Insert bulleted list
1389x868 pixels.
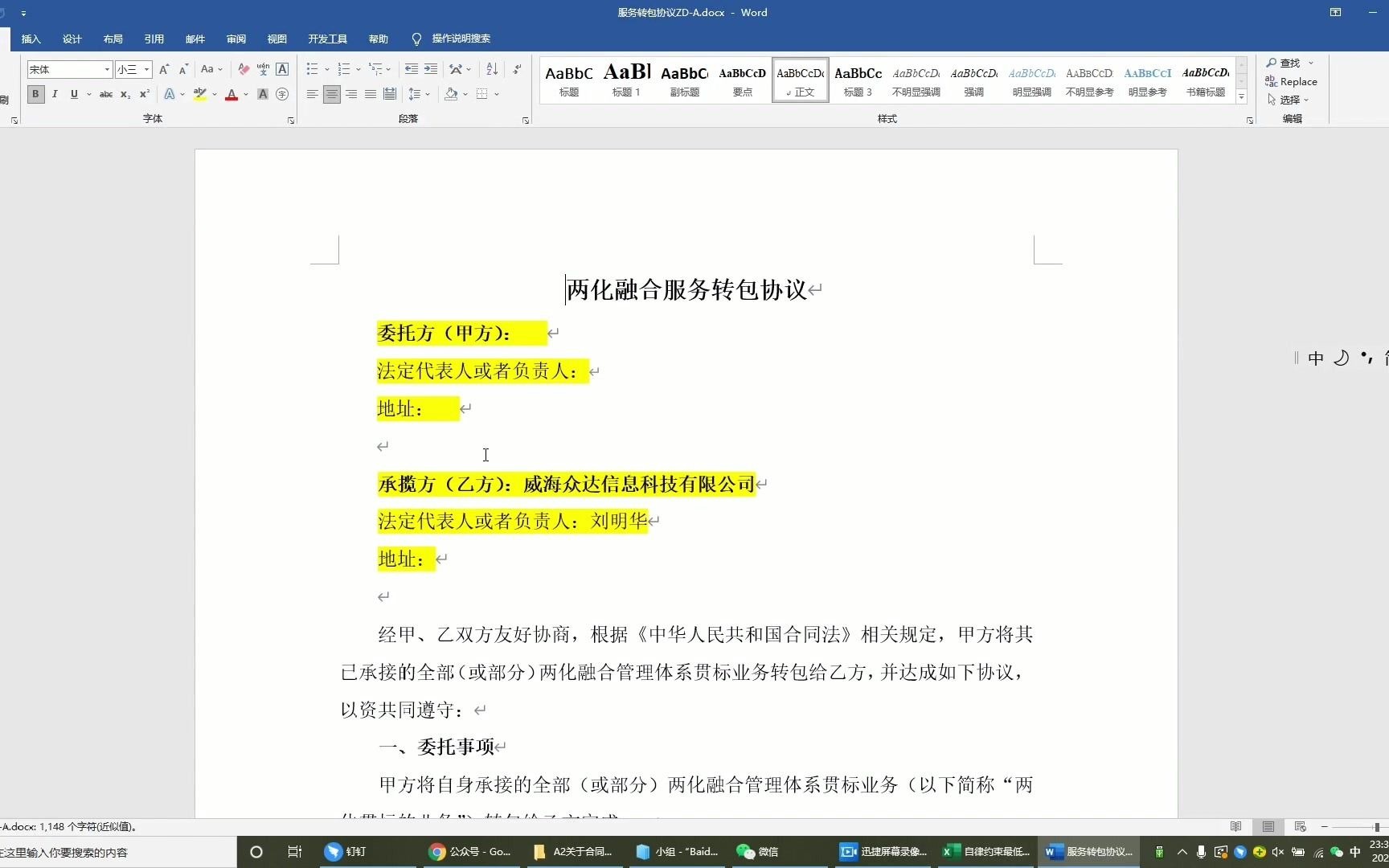[x=313, y=69]
